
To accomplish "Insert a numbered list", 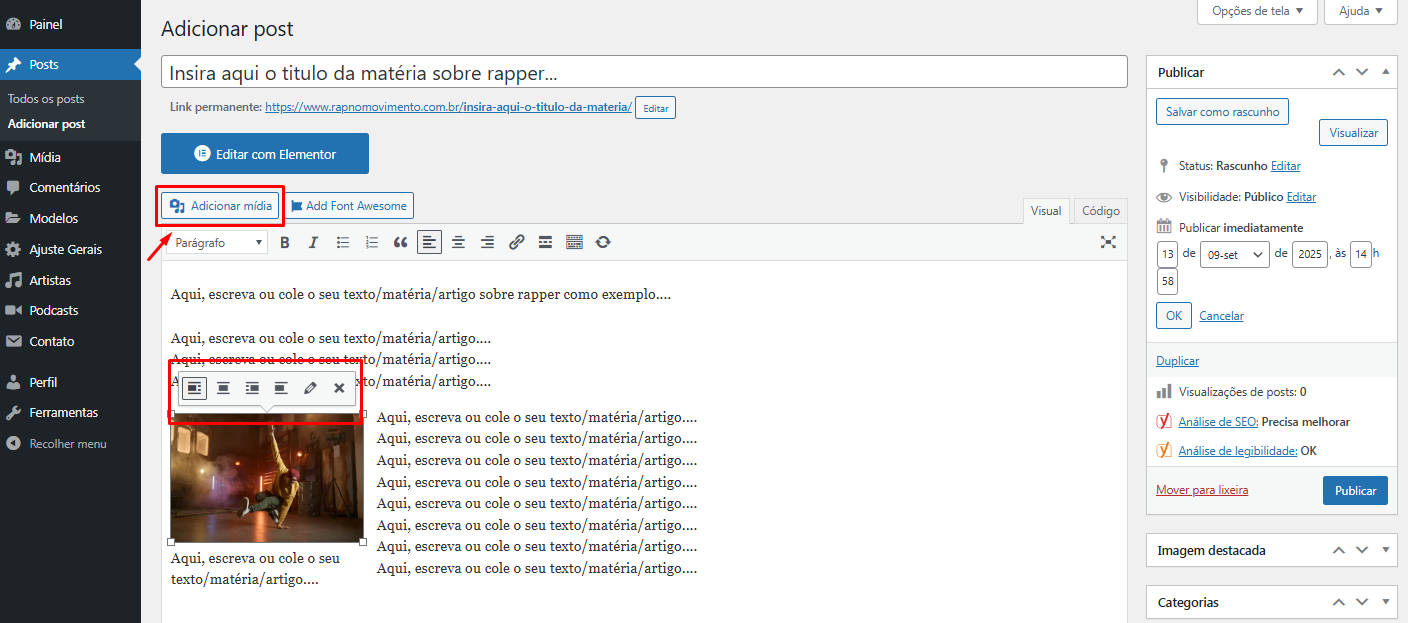I will [x=371, y=242].
